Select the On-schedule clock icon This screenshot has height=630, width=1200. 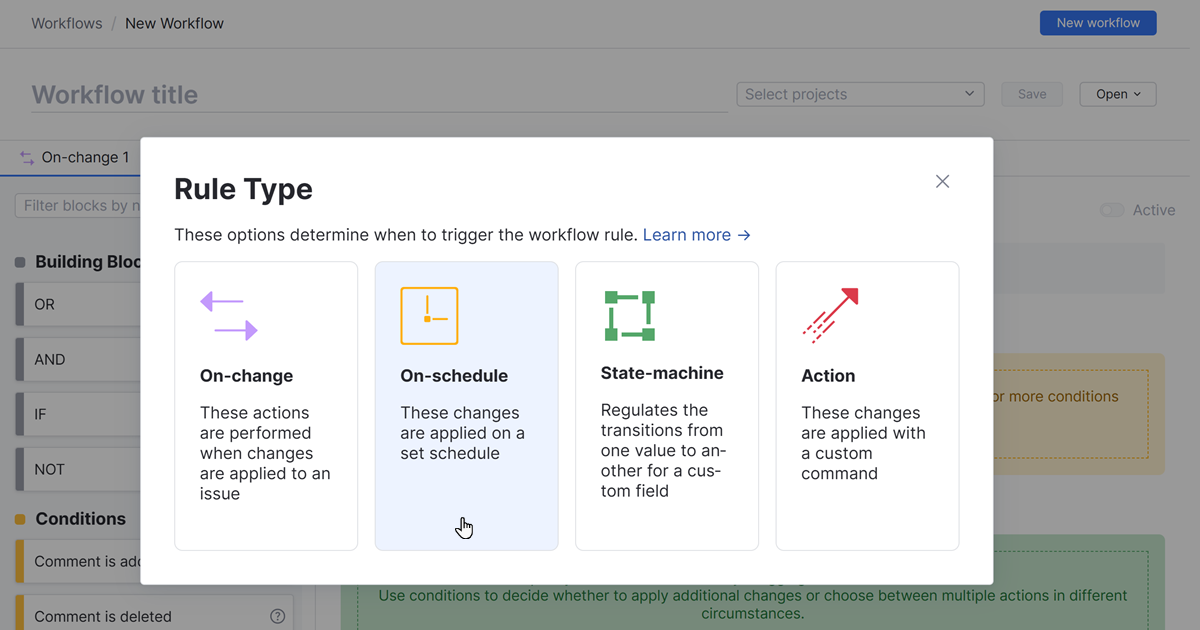[429, 315]
